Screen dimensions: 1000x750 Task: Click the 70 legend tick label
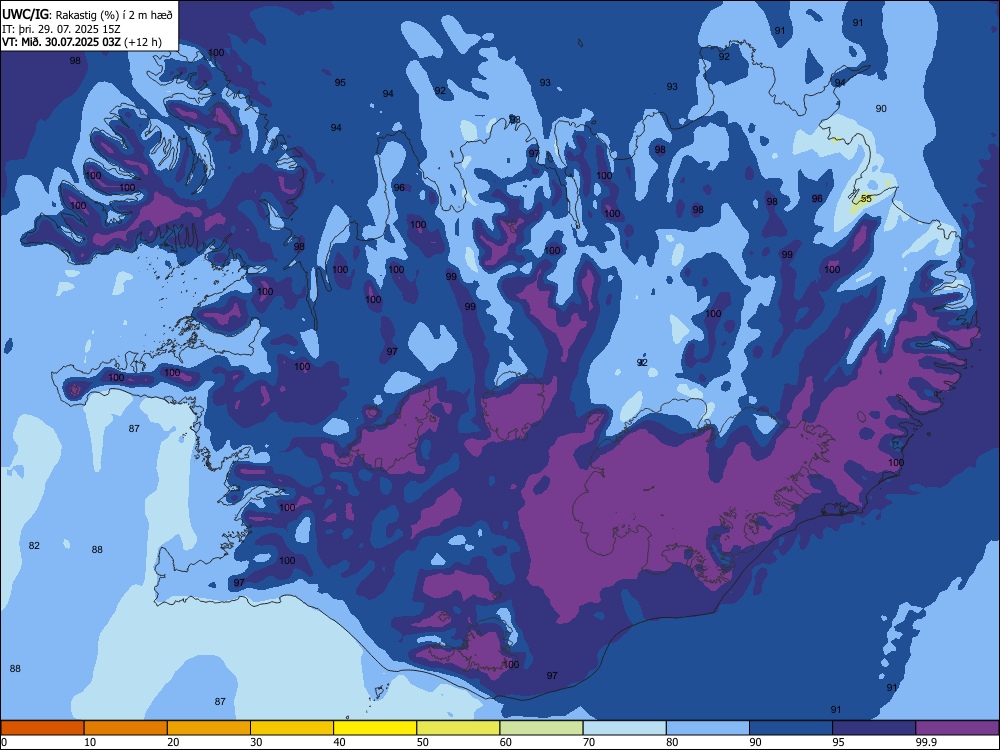[x=589, y=742]
